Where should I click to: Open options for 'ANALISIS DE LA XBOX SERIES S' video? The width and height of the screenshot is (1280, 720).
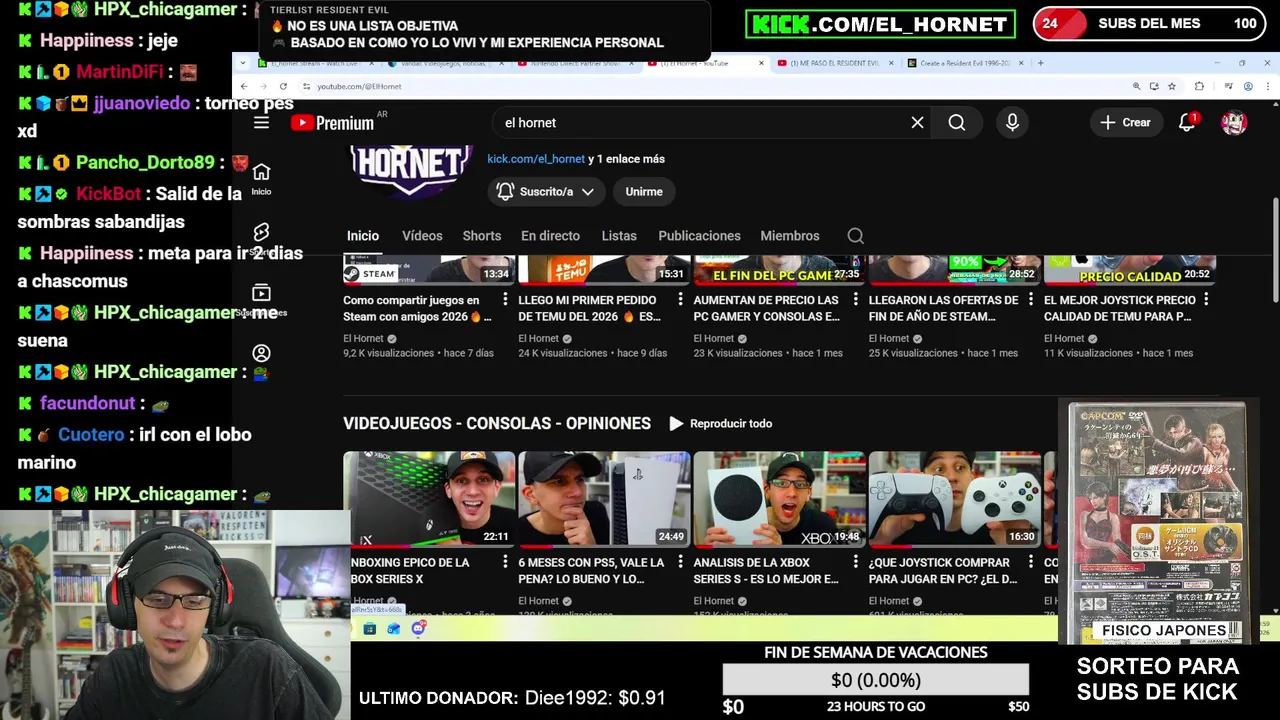[x=855, y=563]
